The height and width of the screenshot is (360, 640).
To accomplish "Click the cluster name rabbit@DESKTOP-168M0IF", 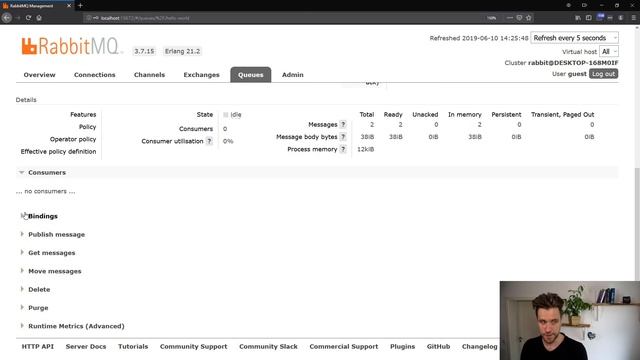I will click(573, 63).
